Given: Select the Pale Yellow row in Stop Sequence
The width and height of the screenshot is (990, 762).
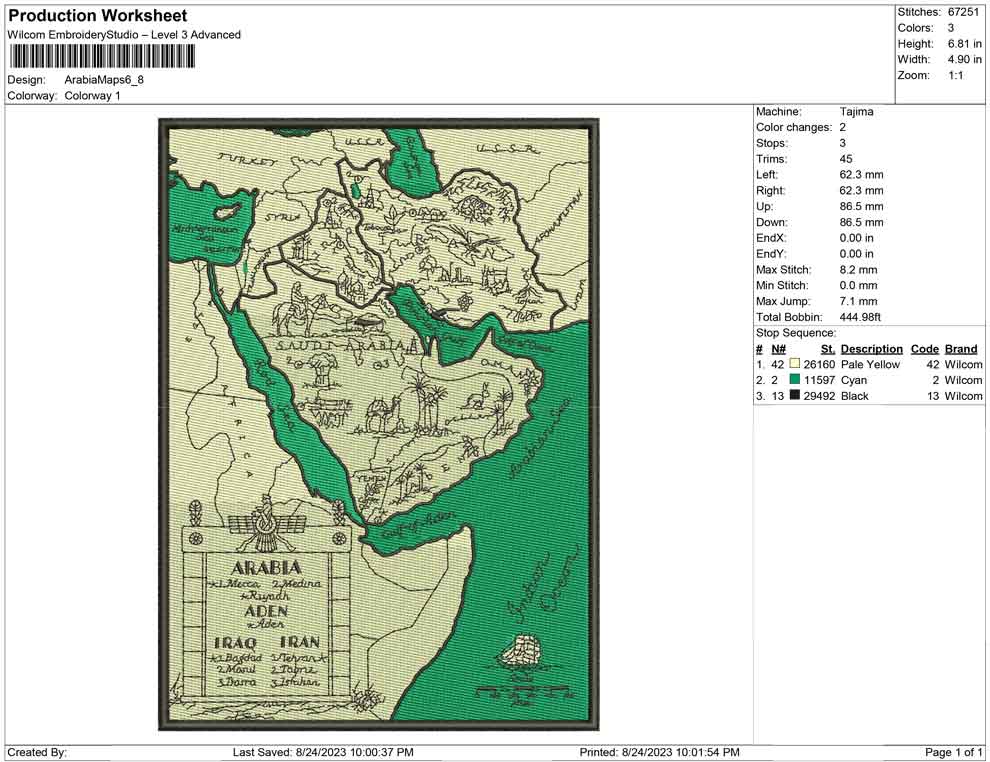Looking at the screenshot, I should (x=870, y=365).
